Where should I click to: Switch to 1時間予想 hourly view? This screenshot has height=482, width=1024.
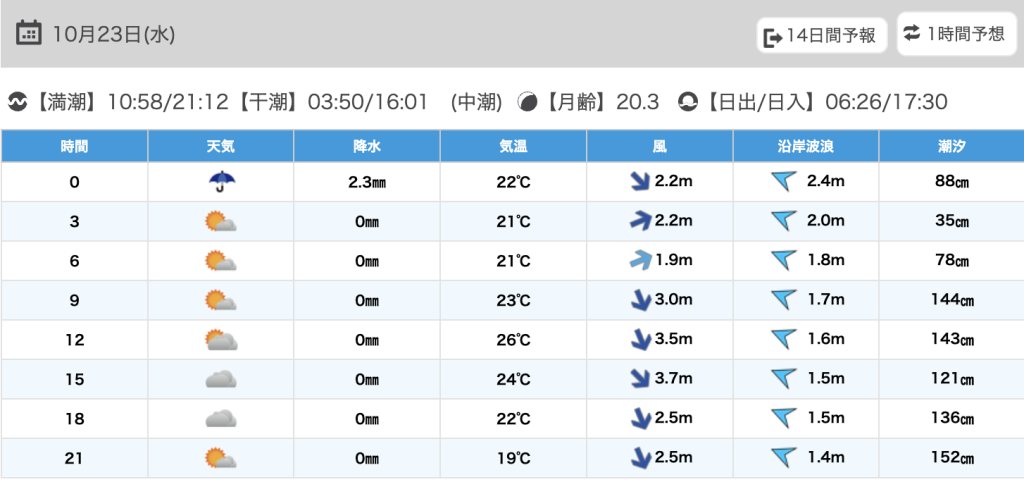pyautogui.click(x=955, y=34)
